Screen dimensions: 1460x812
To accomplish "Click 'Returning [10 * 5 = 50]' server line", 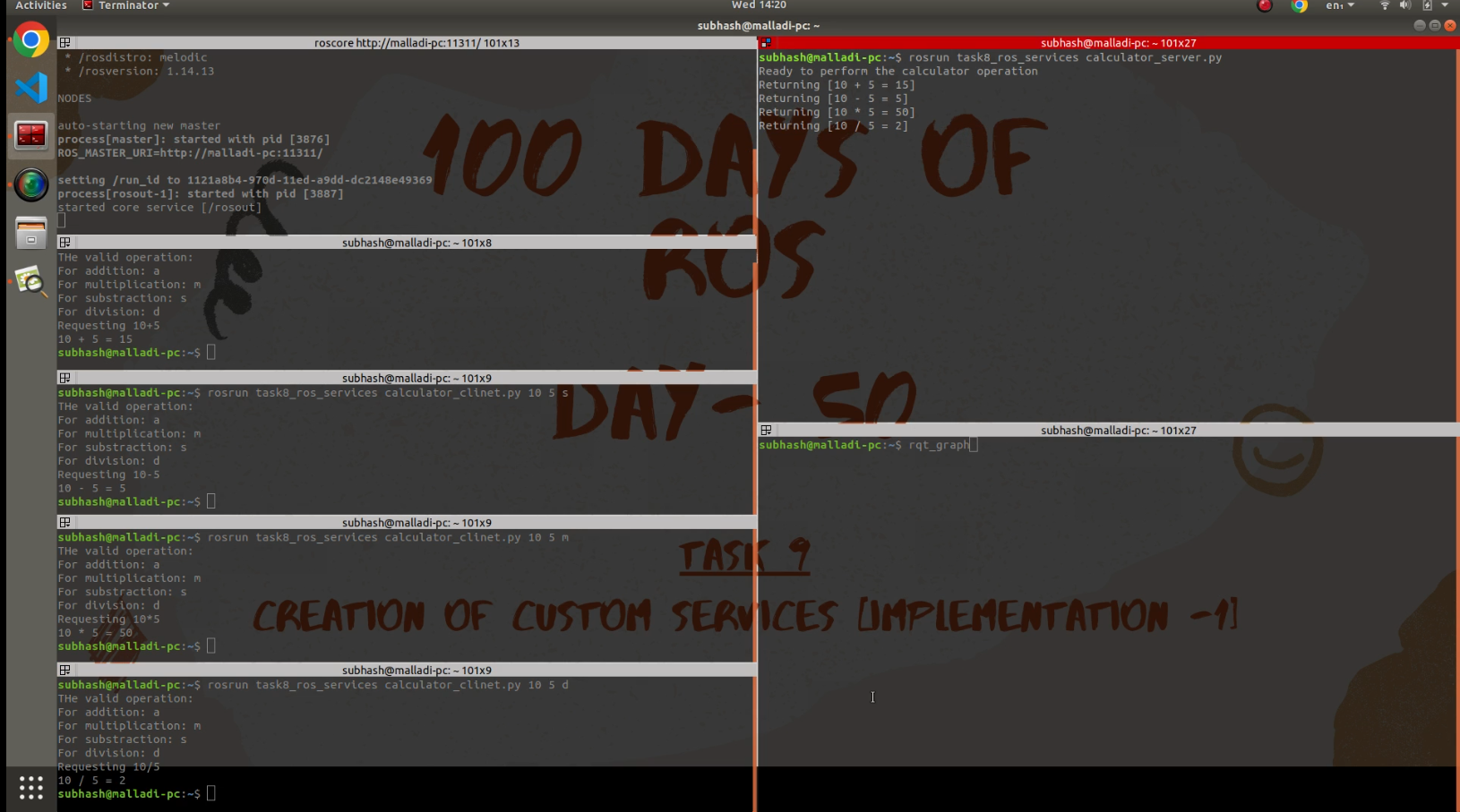I will pos(837,112).
